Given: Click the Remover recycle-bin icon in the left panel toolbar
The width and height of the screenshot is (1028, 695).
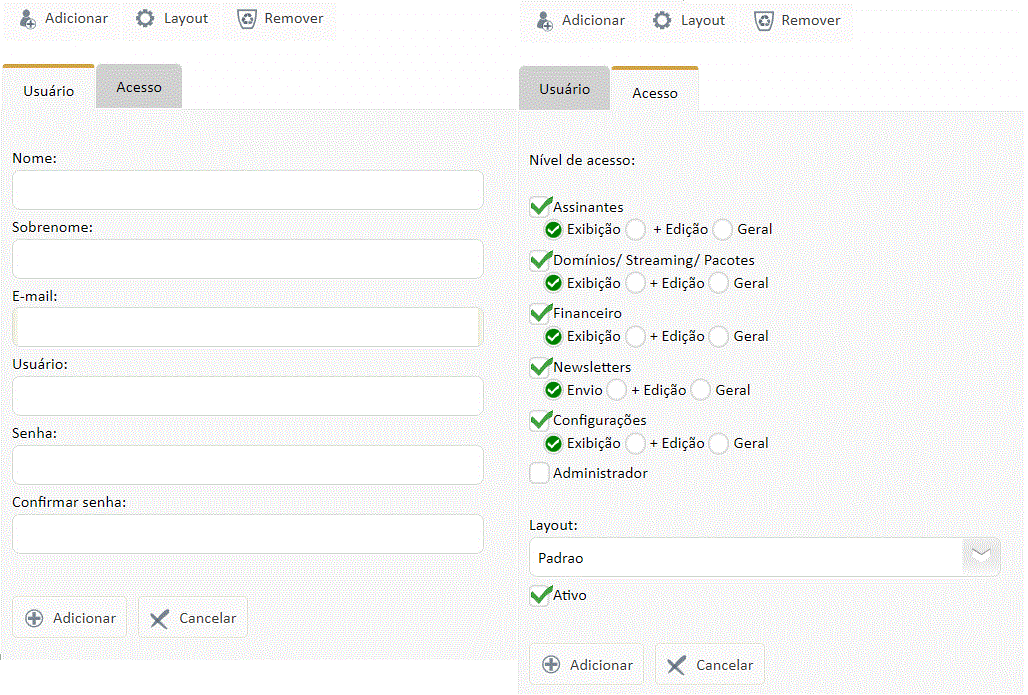Looking at the screenshot, I should [246, 19].
